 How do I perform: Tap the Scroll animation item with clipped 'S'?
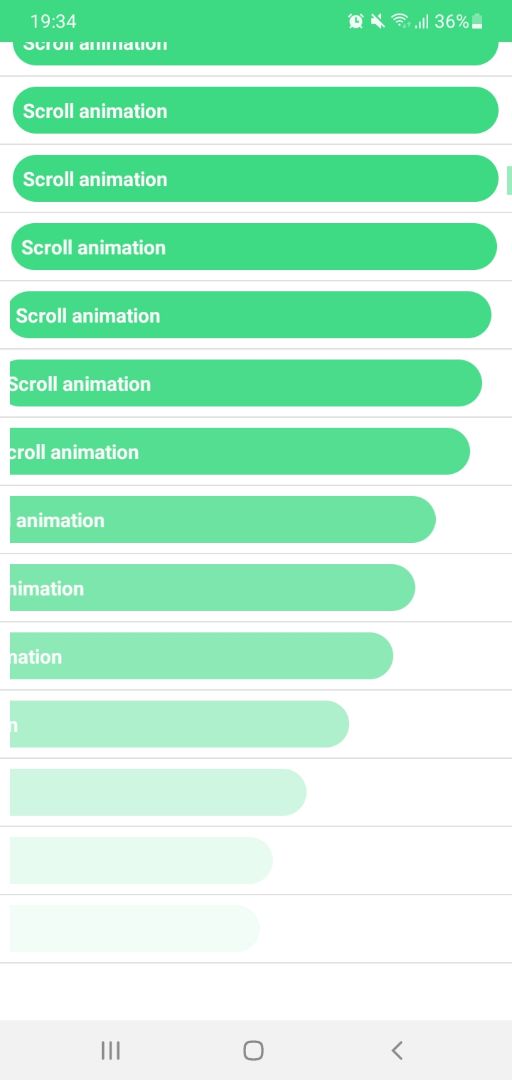coord(245,383)
